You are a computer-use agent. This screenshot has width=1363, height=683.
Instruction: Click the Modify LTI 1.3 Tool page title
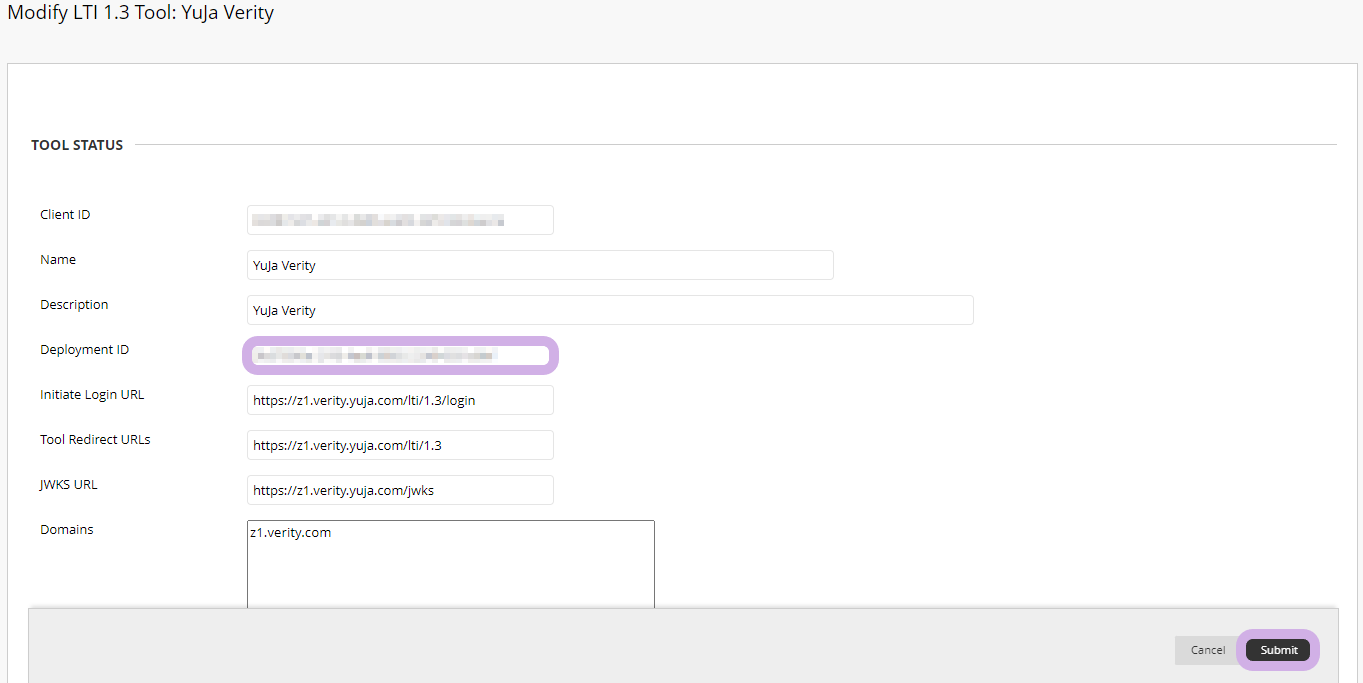point(141,14)
